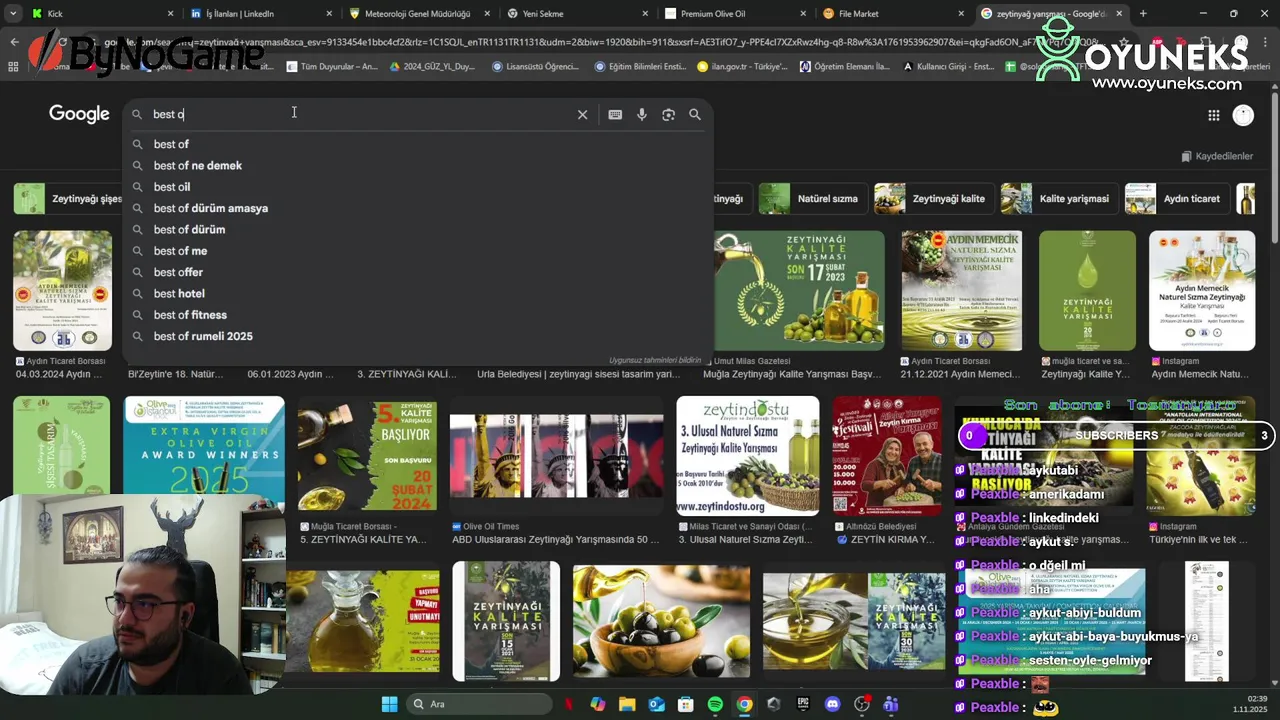Screen dimensions: 1280x720
Task: Filter by 'Zeytinyağı şişesi' chip
Action: point(68,199)
